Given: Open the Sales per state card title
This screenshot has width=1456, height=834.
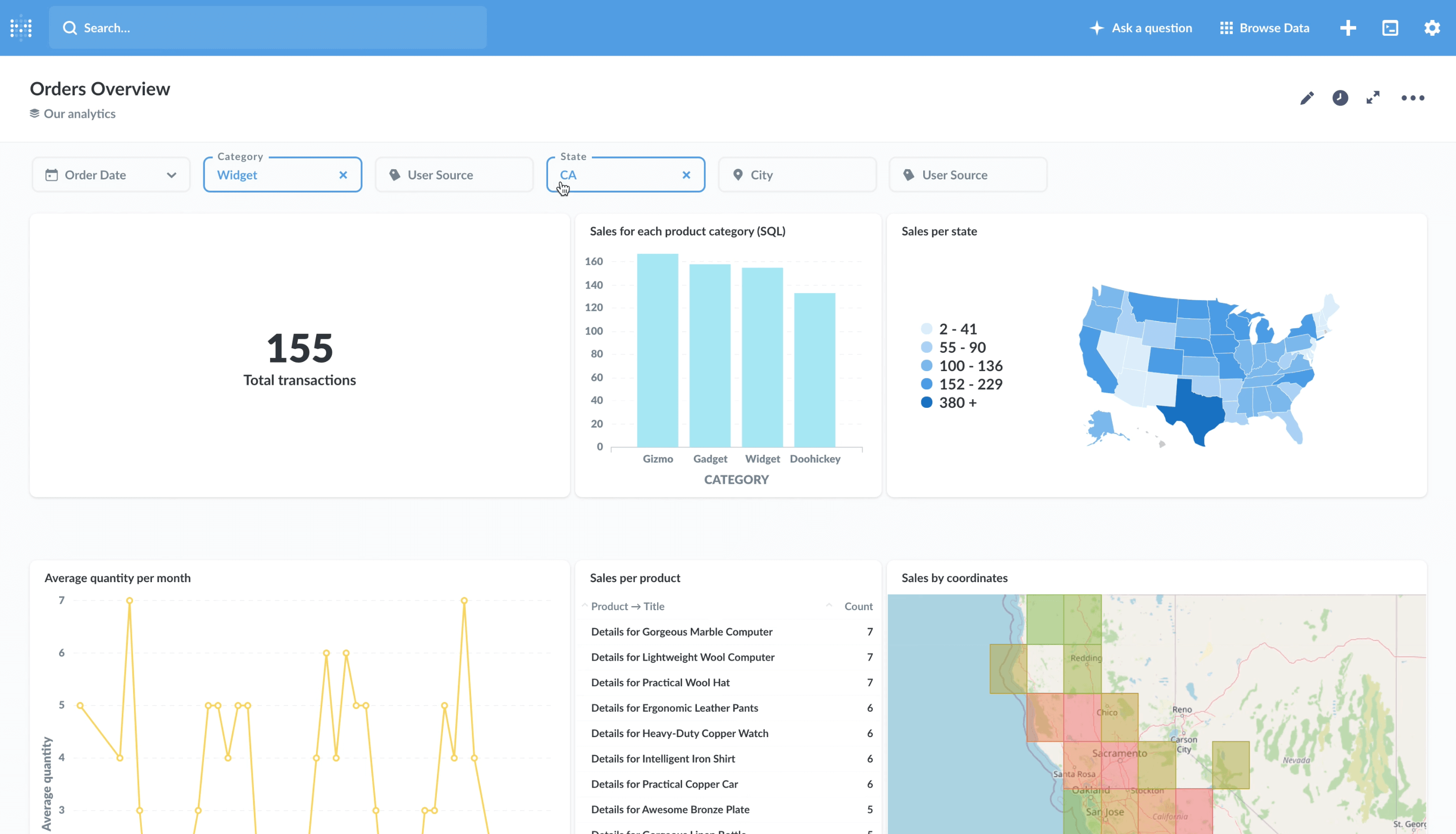Looking at the screenshot, I should 939,231.
